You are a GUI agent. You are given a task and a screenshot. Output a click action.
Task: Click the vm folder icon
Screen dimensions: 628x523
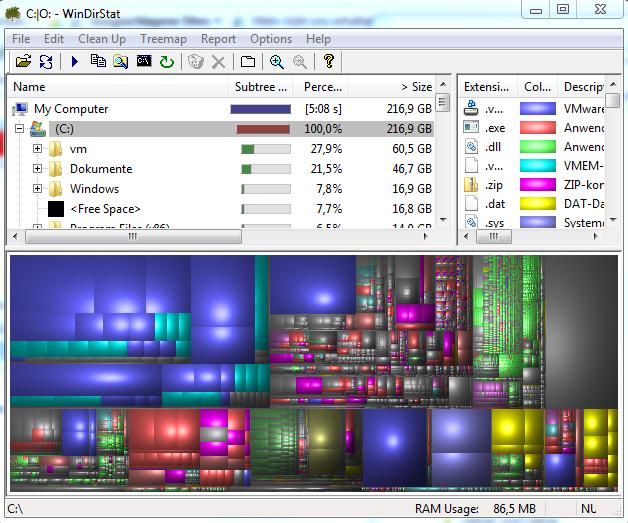55,149
